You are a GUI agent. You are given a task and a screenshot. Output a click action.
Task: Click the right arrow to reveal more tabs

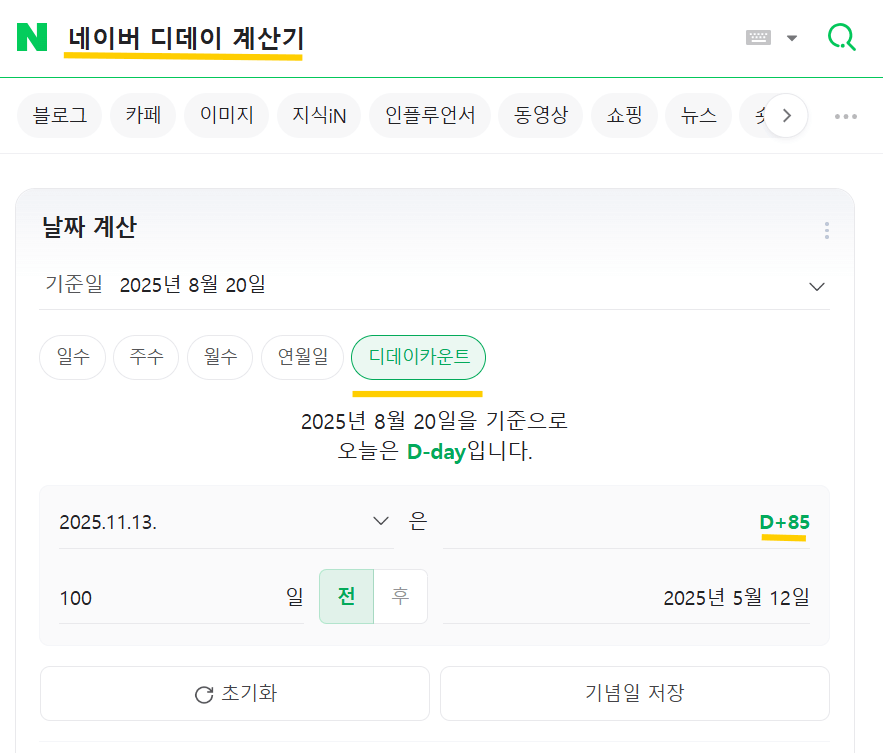pos(787,115)
